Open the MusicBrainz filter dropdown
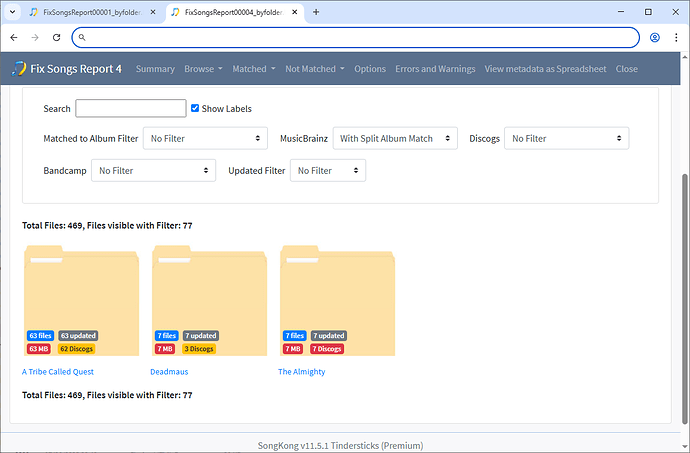Screen dimensions: 690x453 [x=395, y=138]
